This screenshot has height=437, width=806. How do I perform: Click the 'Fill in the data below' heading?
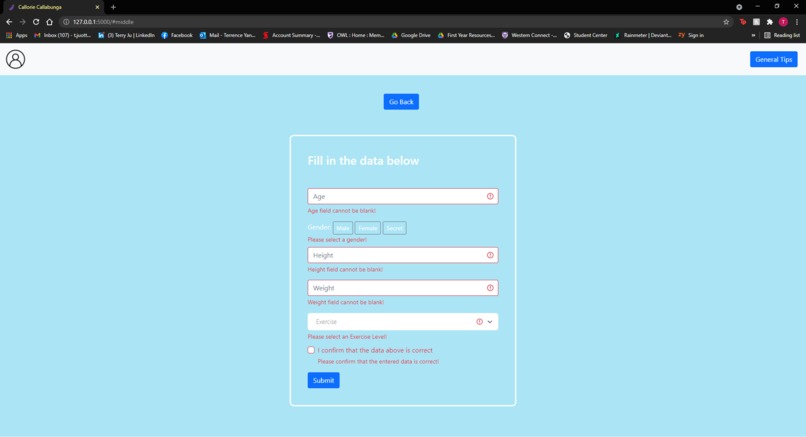click(363, 161)
